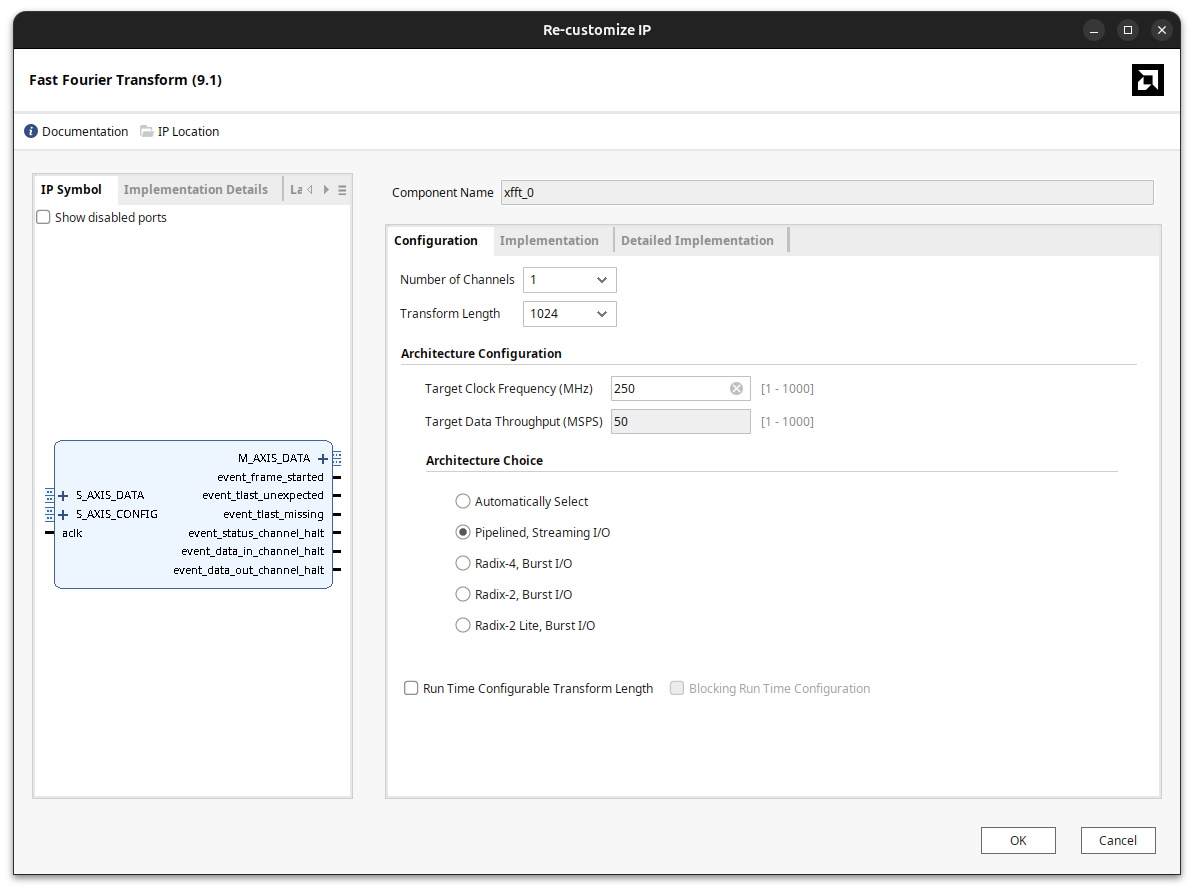This screenshot has width=1194, height=891.
Task: Switch to the Implementation tab
Action: (x=549, y=241)
